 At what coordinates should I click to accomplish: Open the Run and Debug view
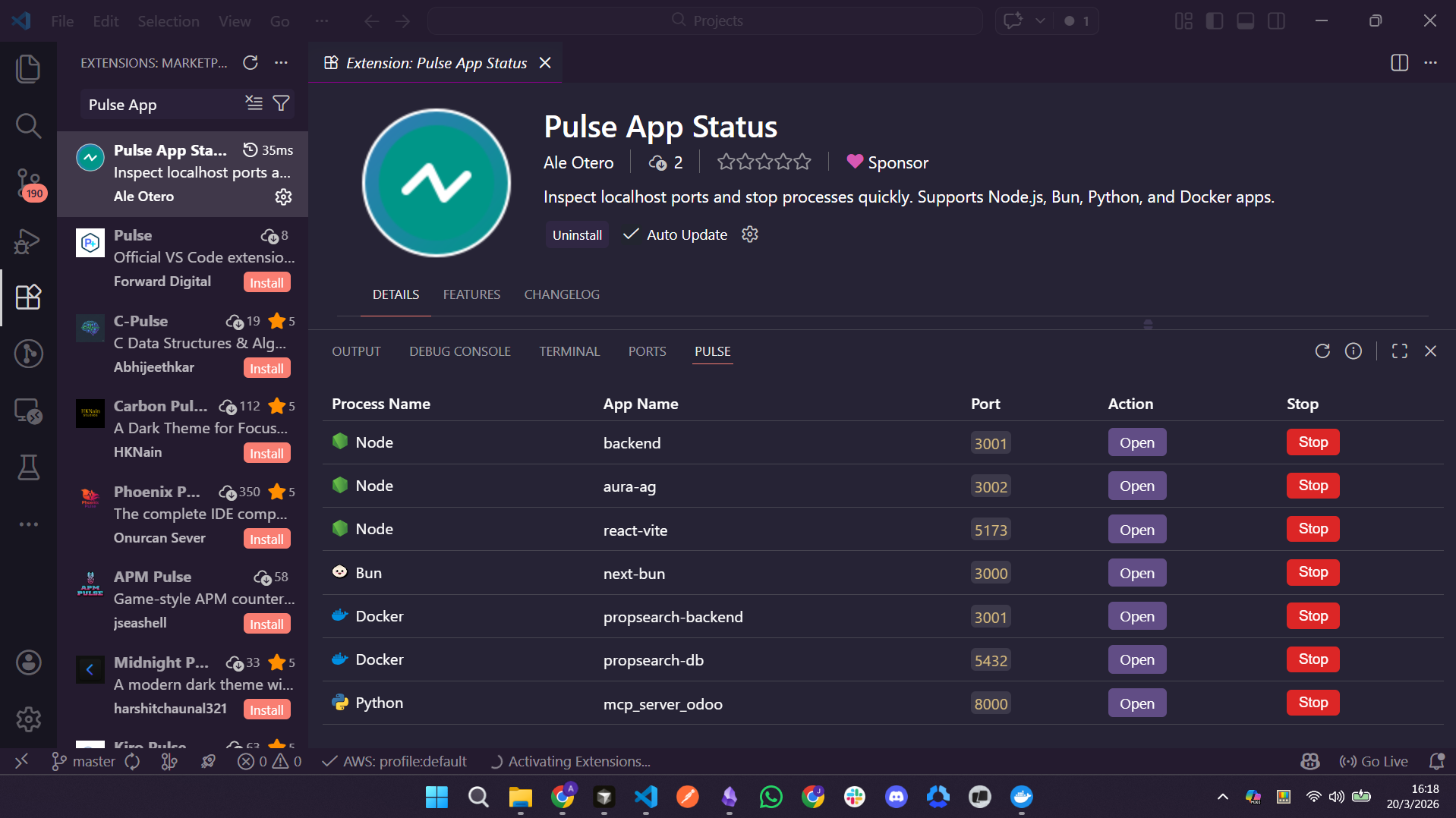[x=28, y=241]
